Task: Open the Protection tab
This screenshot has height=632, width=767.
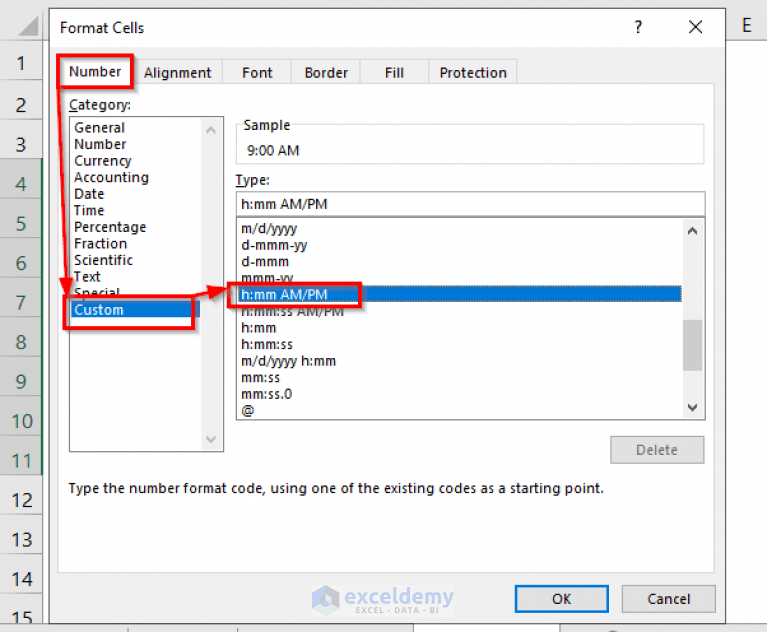Action: pos(473,73)
